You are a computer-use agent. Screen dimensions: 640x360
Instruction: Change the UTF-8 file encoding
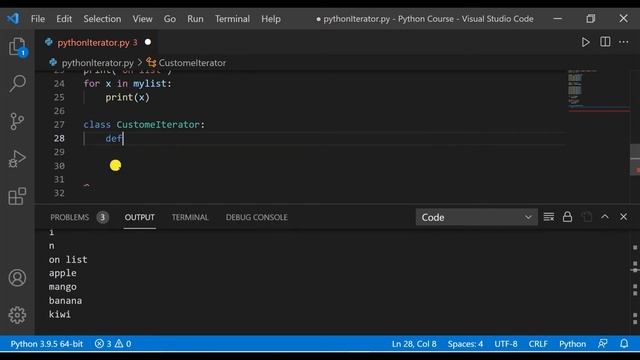(506, 344)
